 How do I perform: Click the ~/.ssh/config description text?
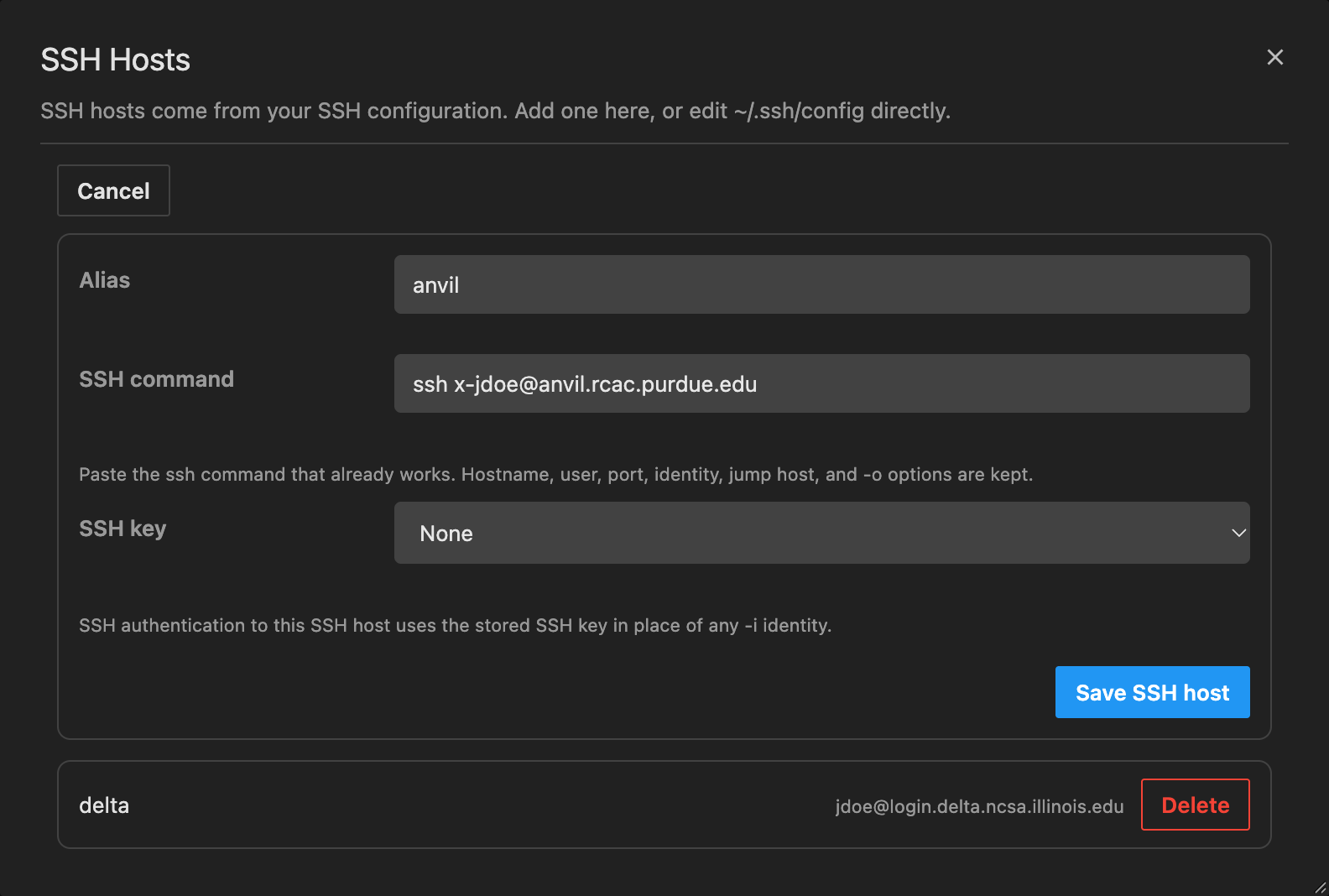tap(495, 111)
